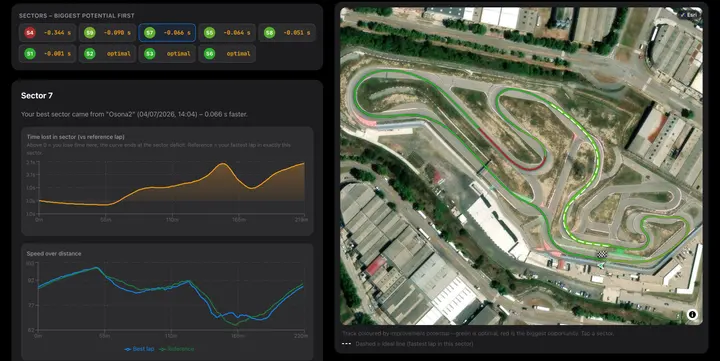Screen dimensions: 720x361
Task: Click the Sector 7 heading
Action: pyautogui.click(x=37, y=96)
